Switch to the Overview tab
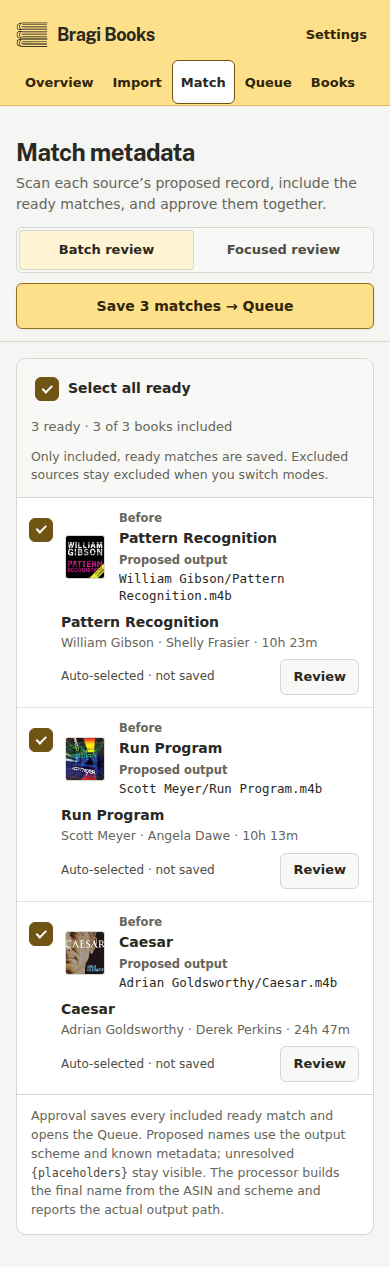 pos(59,82)
